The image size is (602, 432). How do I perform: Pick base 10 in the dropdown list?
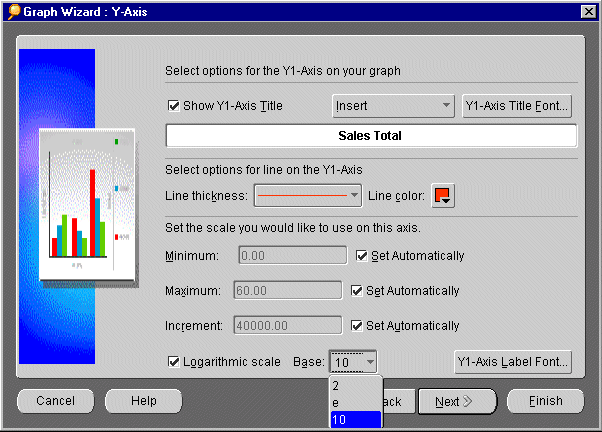(355, 418)
